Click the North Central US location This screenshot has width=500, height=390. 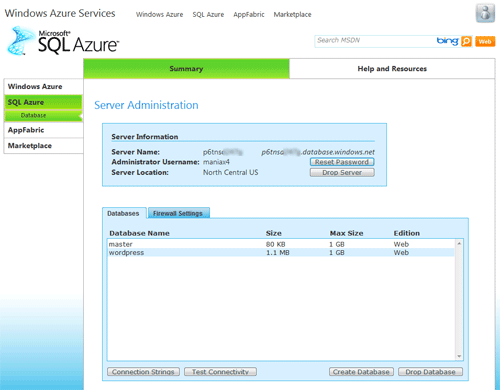pos(231,172)
